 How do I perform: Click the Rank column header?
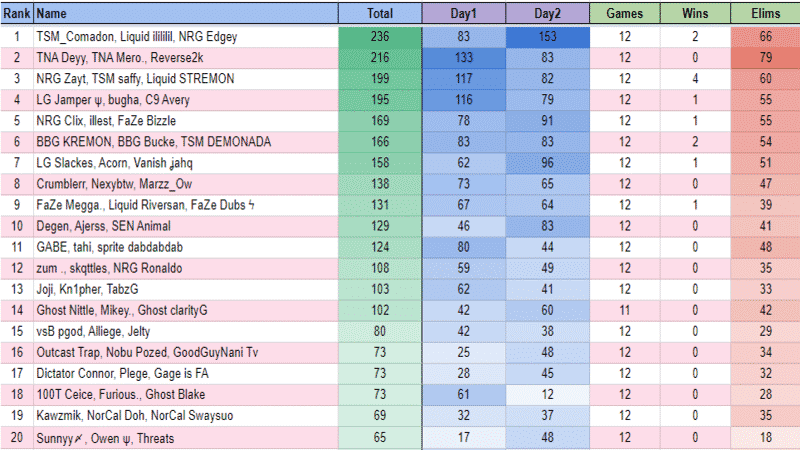[17, 13]
